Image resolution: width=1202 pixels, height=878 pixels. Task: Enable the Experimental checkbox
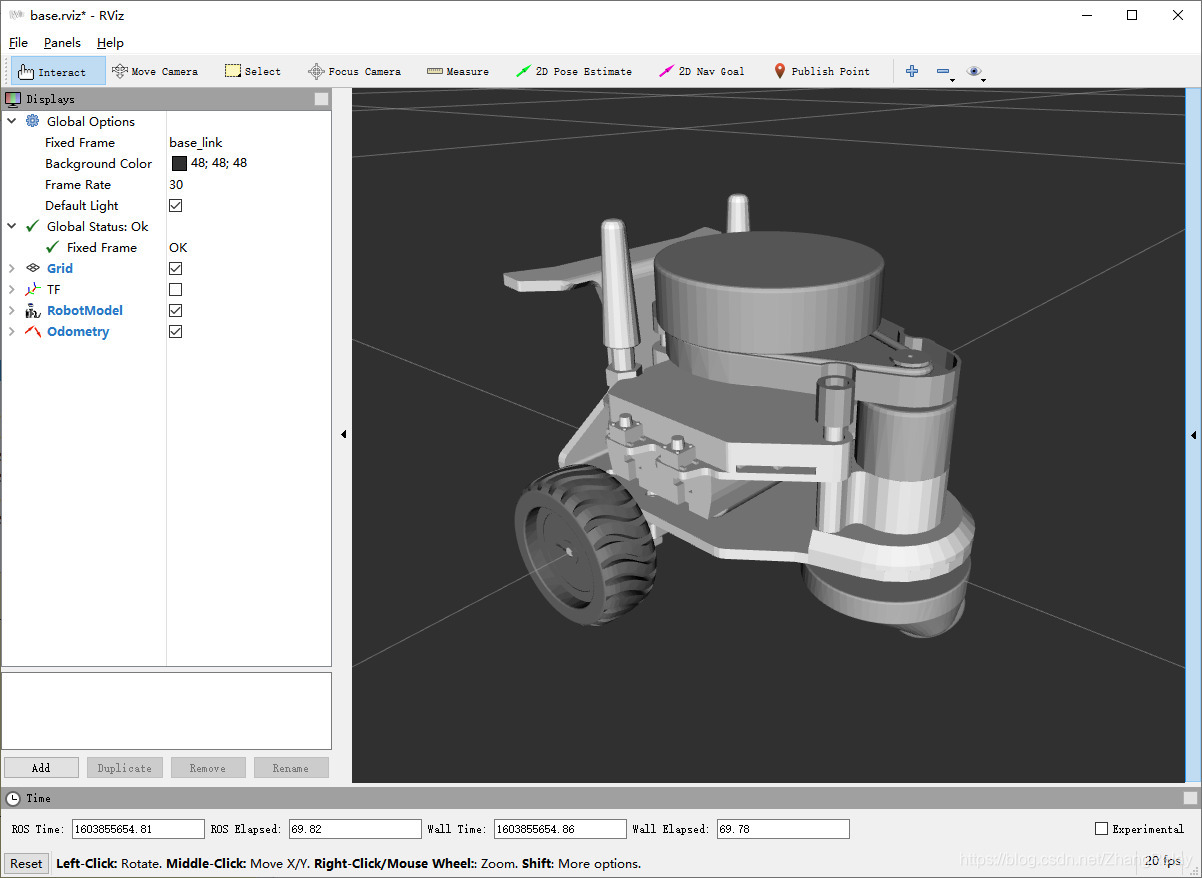tap(1102, 829)
